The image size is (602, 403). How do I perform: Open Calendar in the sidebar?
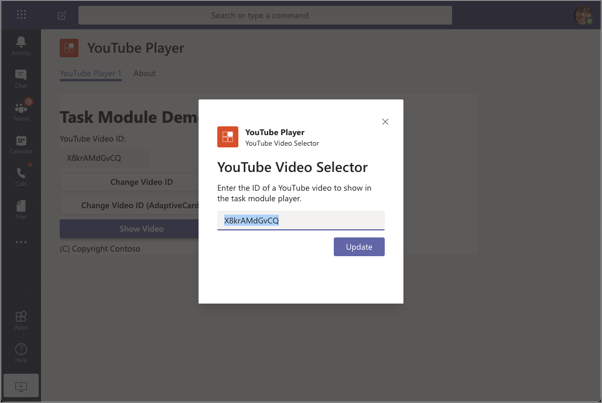click(21, 144)
